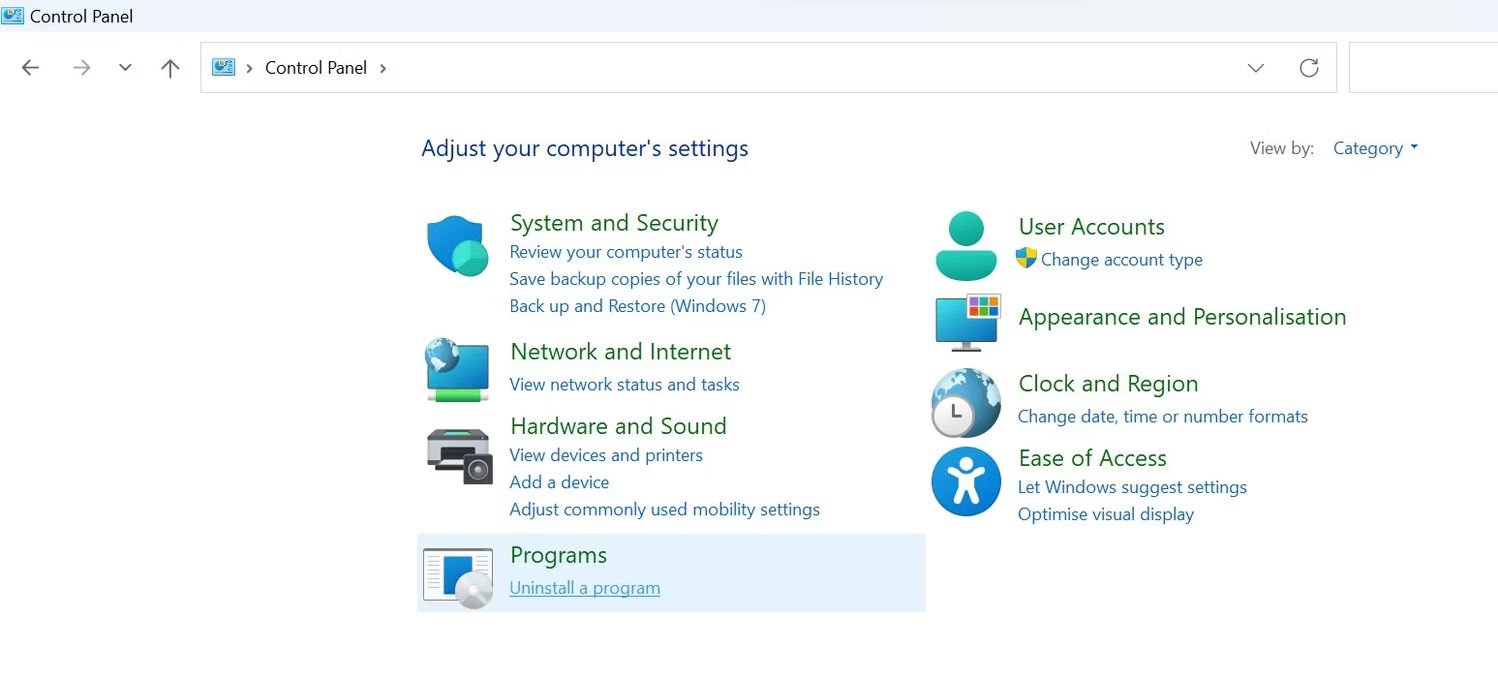Click the chevron after Control Panel breadcrumb
This screenshot has width=1498, height=686.
tap(382, 68)
